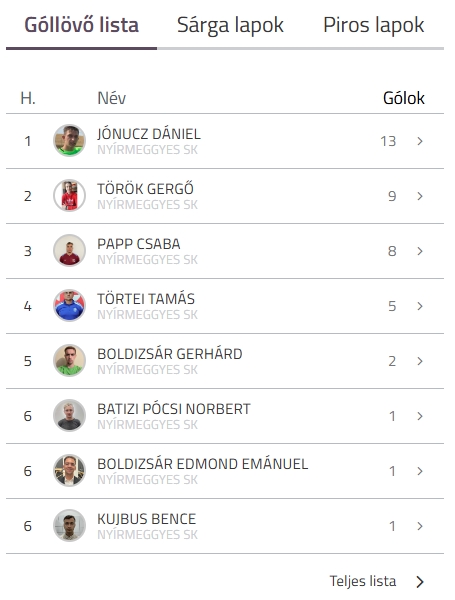Expand Boldizsár Edmond Emánuel row arrow

pyautogui.click(x=420, y=471)
